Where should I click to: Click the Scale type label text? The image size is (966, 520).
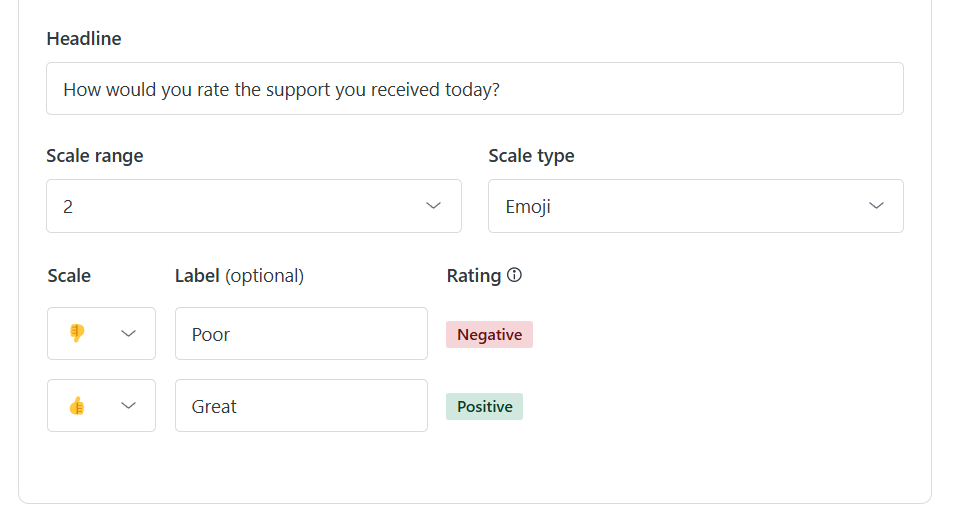[x=531, y=156]
